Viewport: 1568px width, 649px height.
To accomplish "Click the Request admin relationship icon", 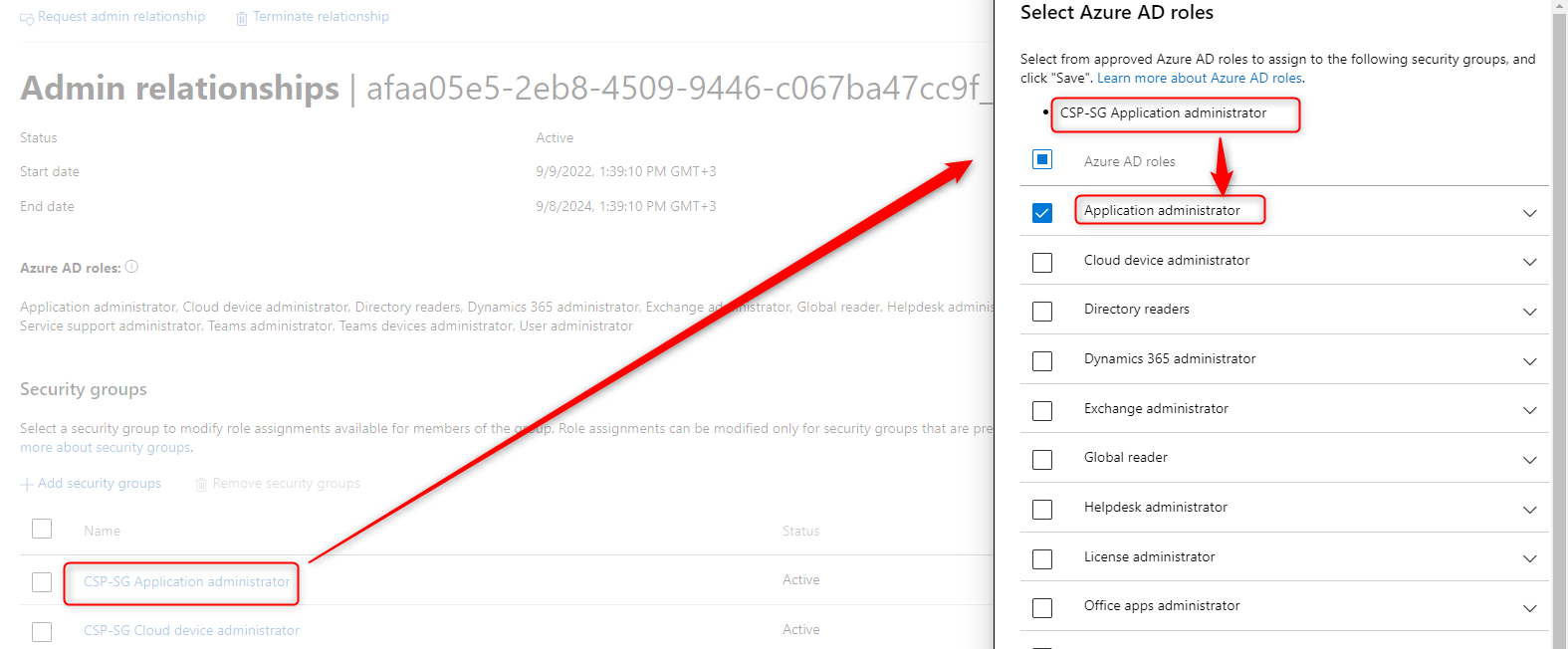I will pos(27,19).
